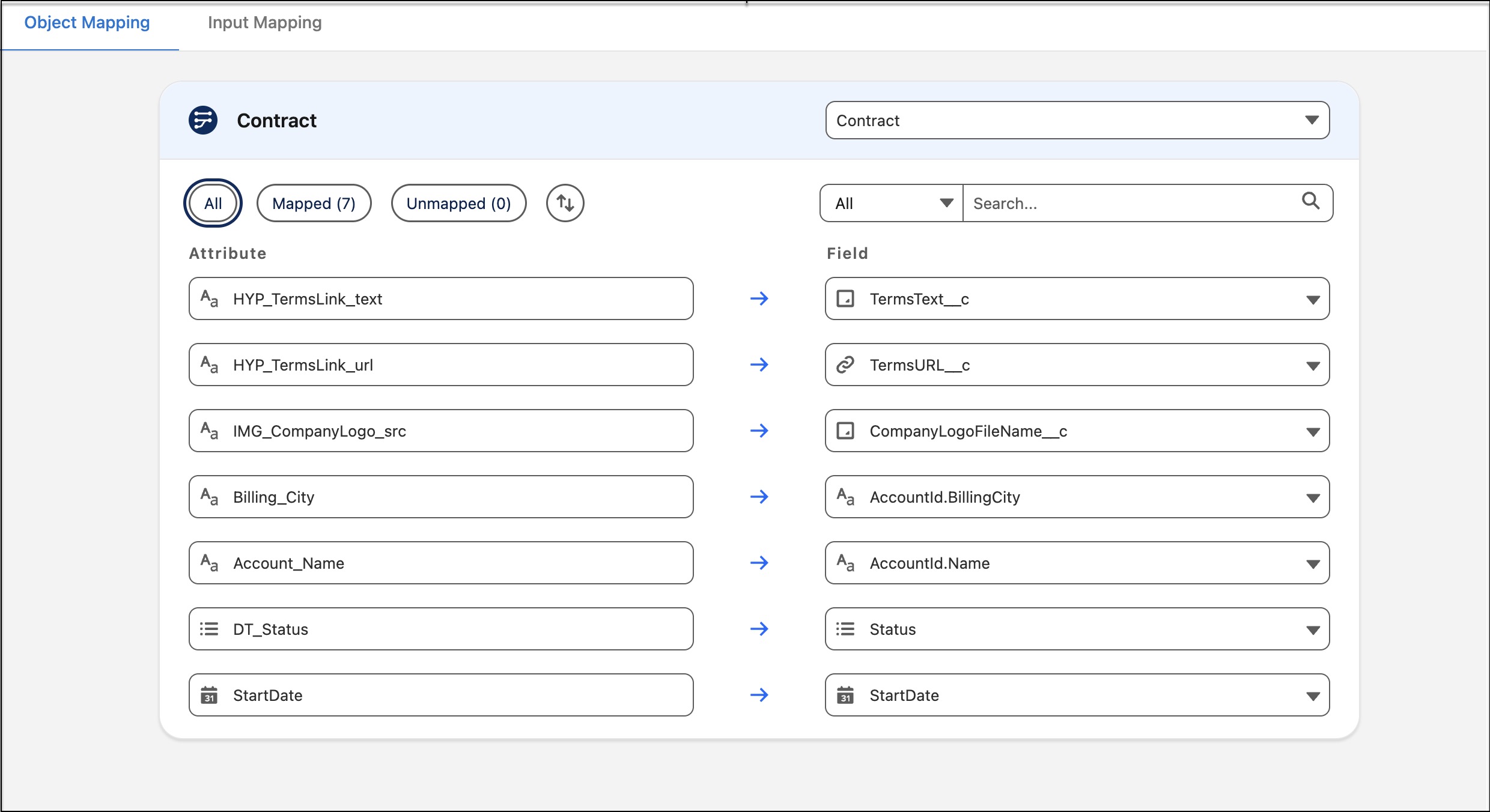Open the Input Mapping tab
Viewport: 1490px width, 812px height.
pyautogui.click(x=265, y=23)
